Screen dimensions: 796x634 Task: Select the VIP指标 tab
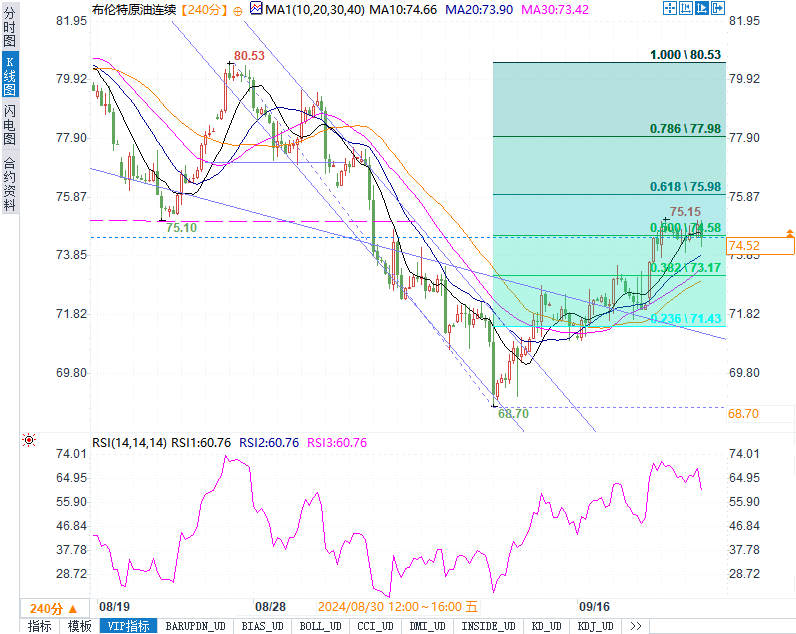point(128,626)
